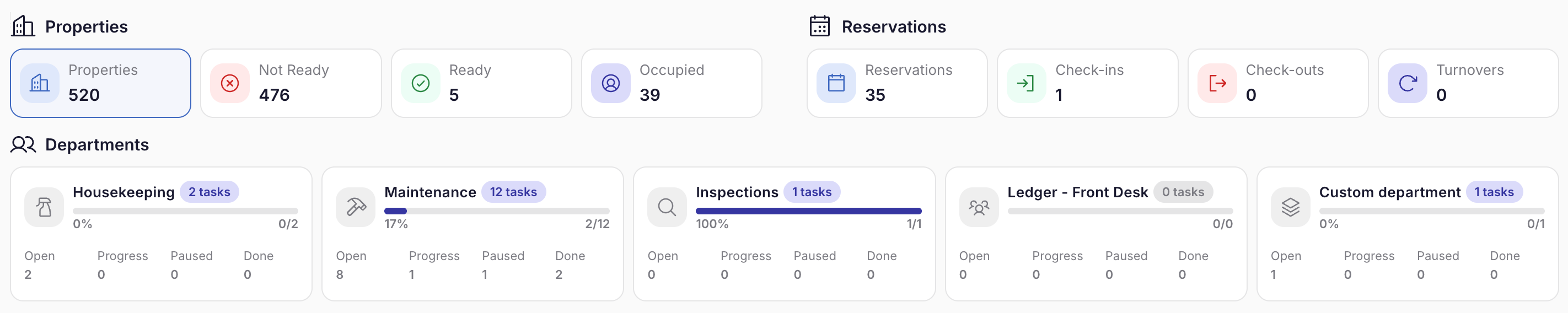Click the Not Ready red X icon
This screenshot has height=313, width=1568.
[x=229, y=83]
